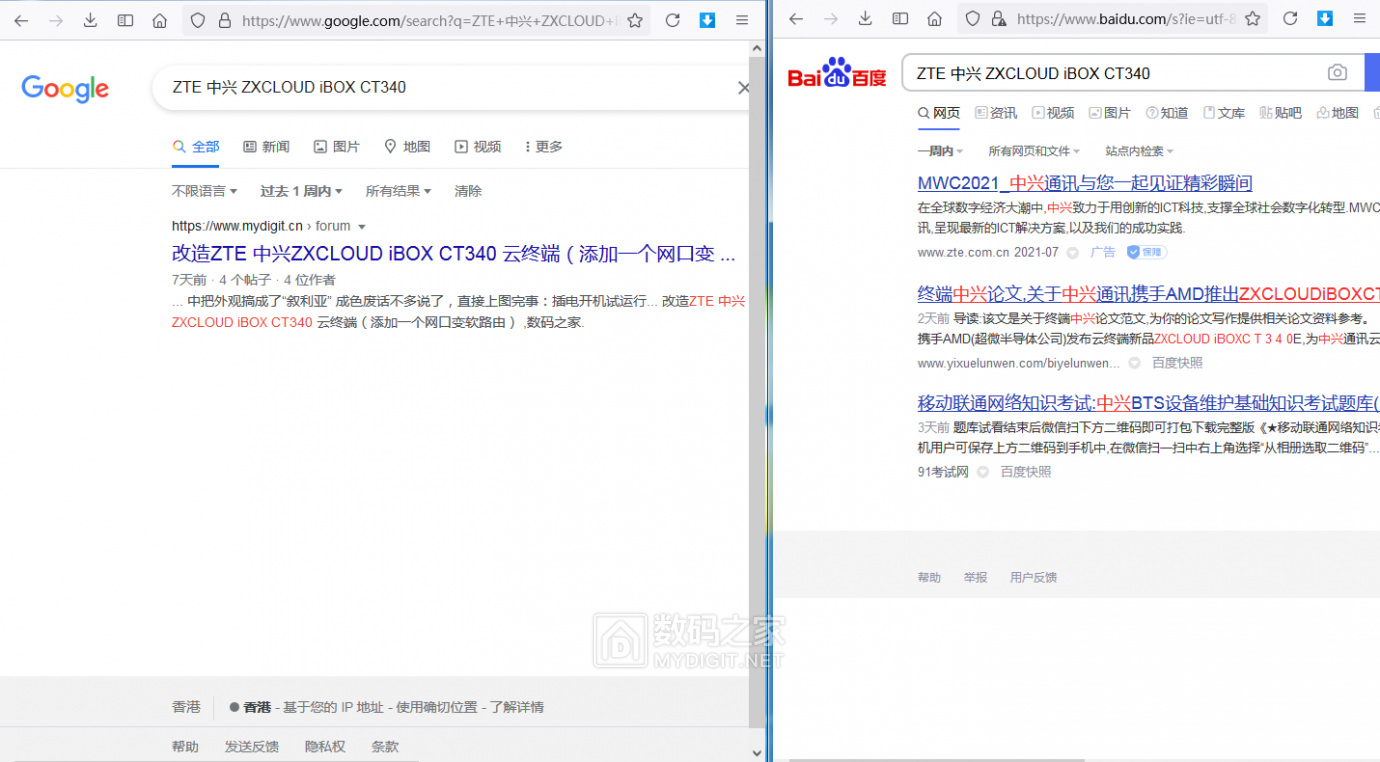Go forward in the Google browser window
Image resolution: width=1380 pixels, height=762 pixels.
tap(56, 20)
